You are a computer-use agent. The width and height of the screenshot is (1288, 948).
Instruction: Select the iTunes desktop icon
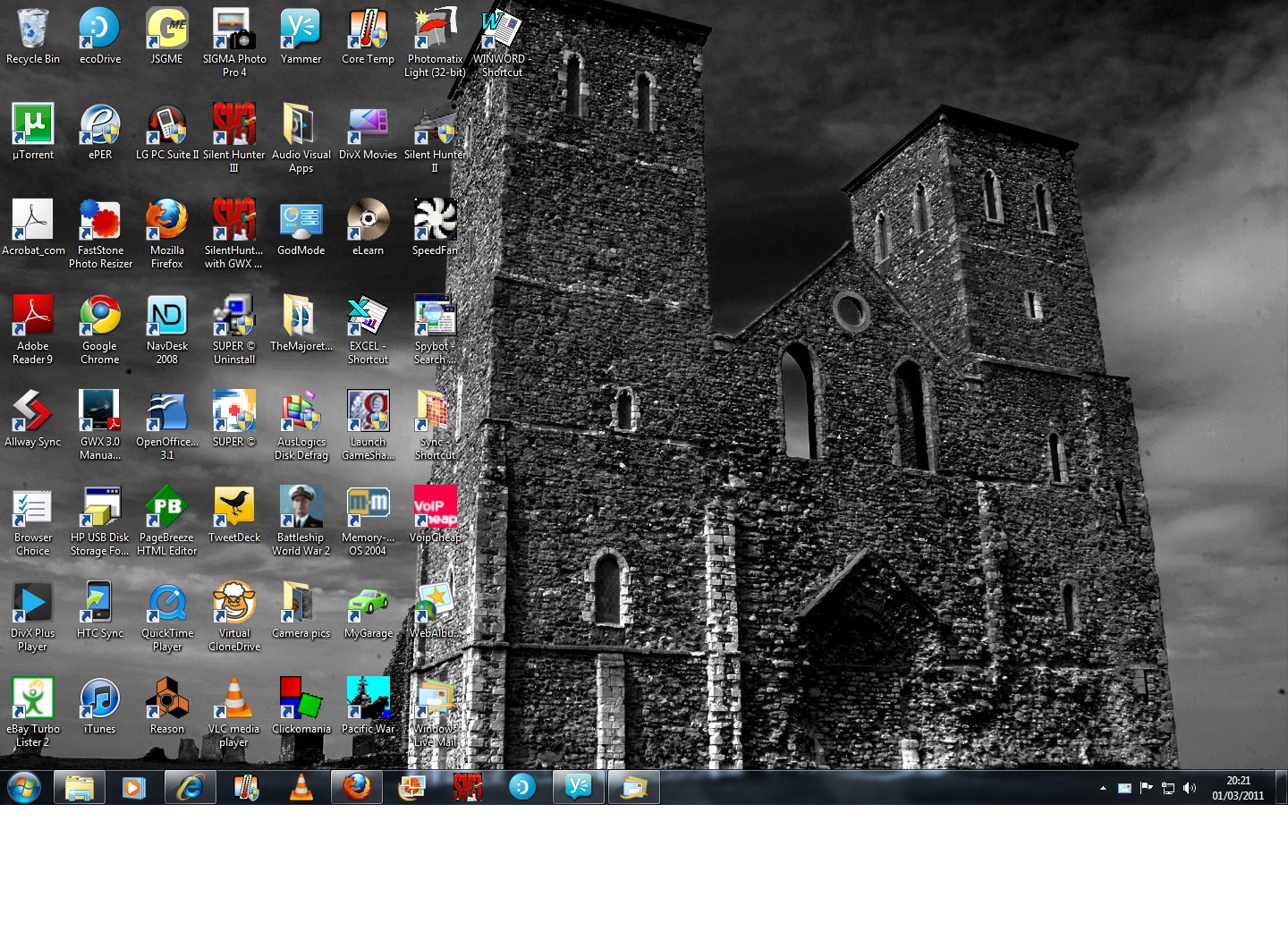(x=99, y=699)
